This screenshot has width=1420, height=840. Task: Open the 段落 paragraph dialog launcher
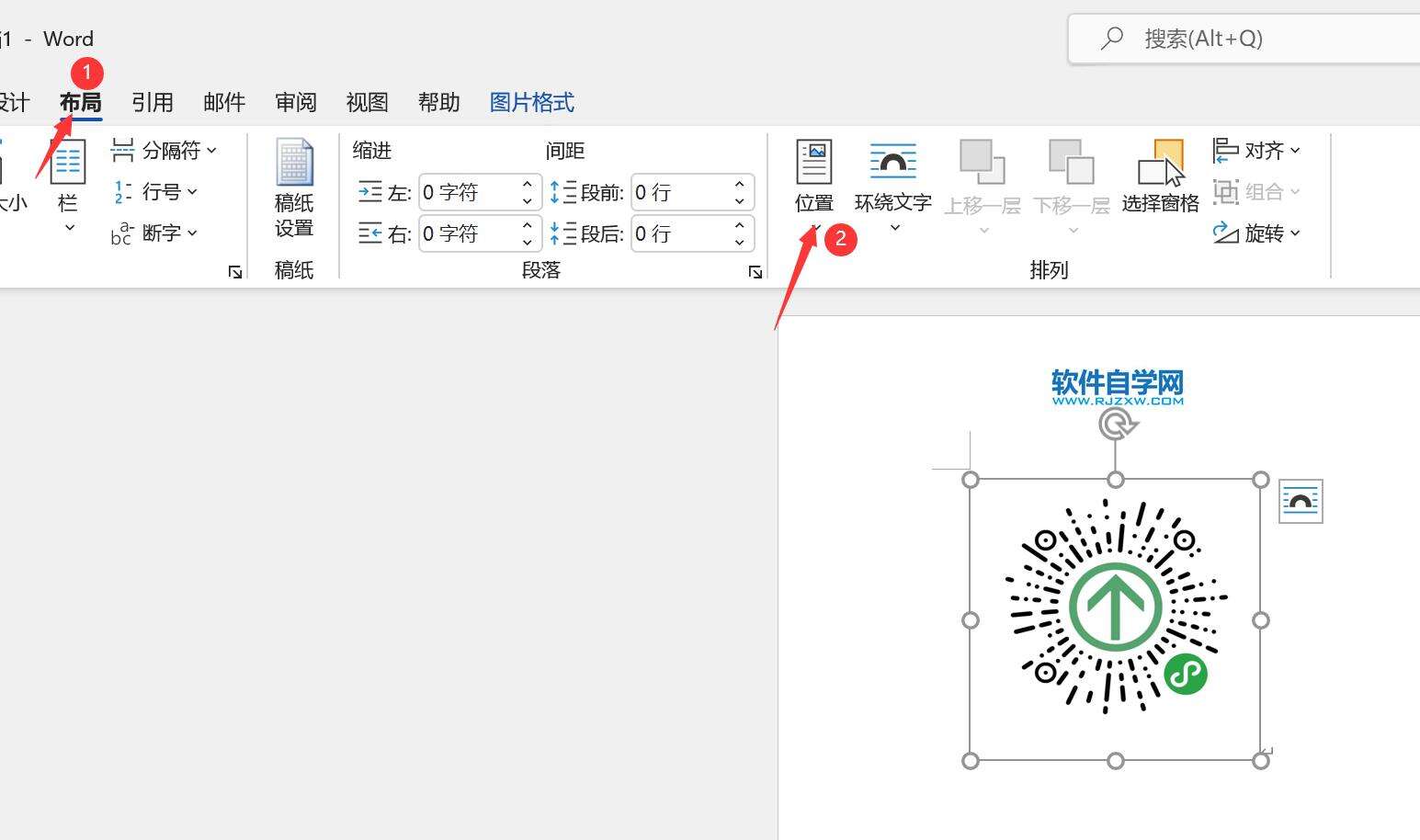[755, 272]
